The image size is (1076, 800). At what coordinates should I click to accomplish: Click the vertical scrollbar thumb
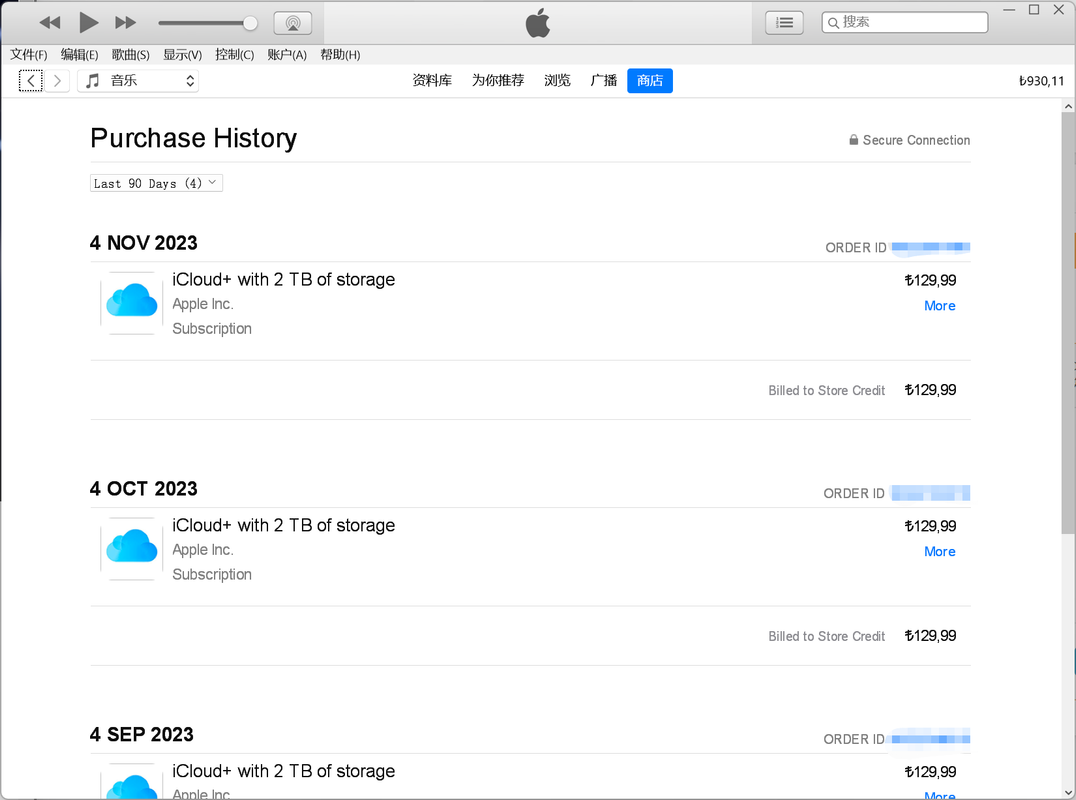click(1068, 323)
